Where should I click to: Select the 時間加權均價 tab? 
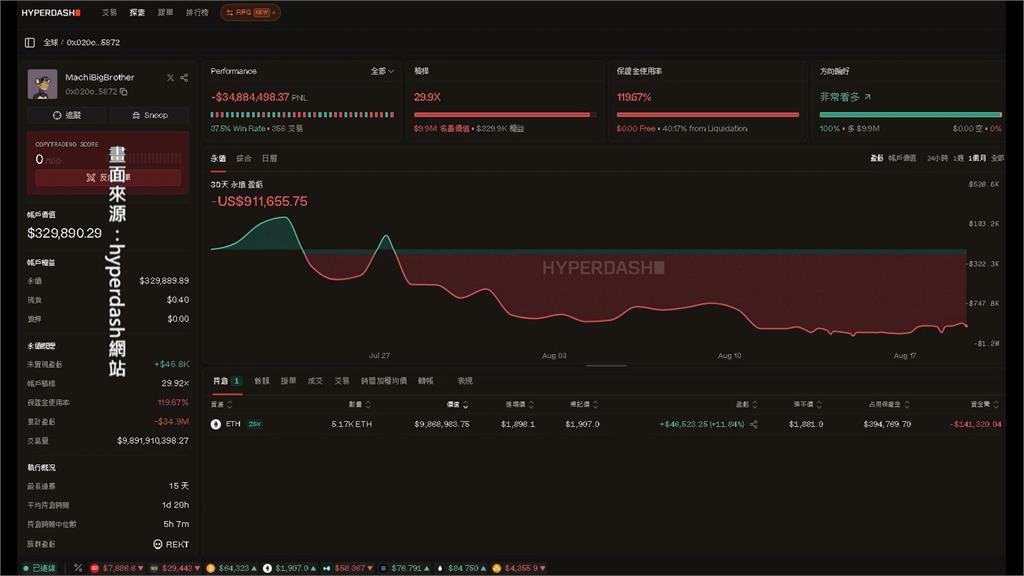coord(384,381)
